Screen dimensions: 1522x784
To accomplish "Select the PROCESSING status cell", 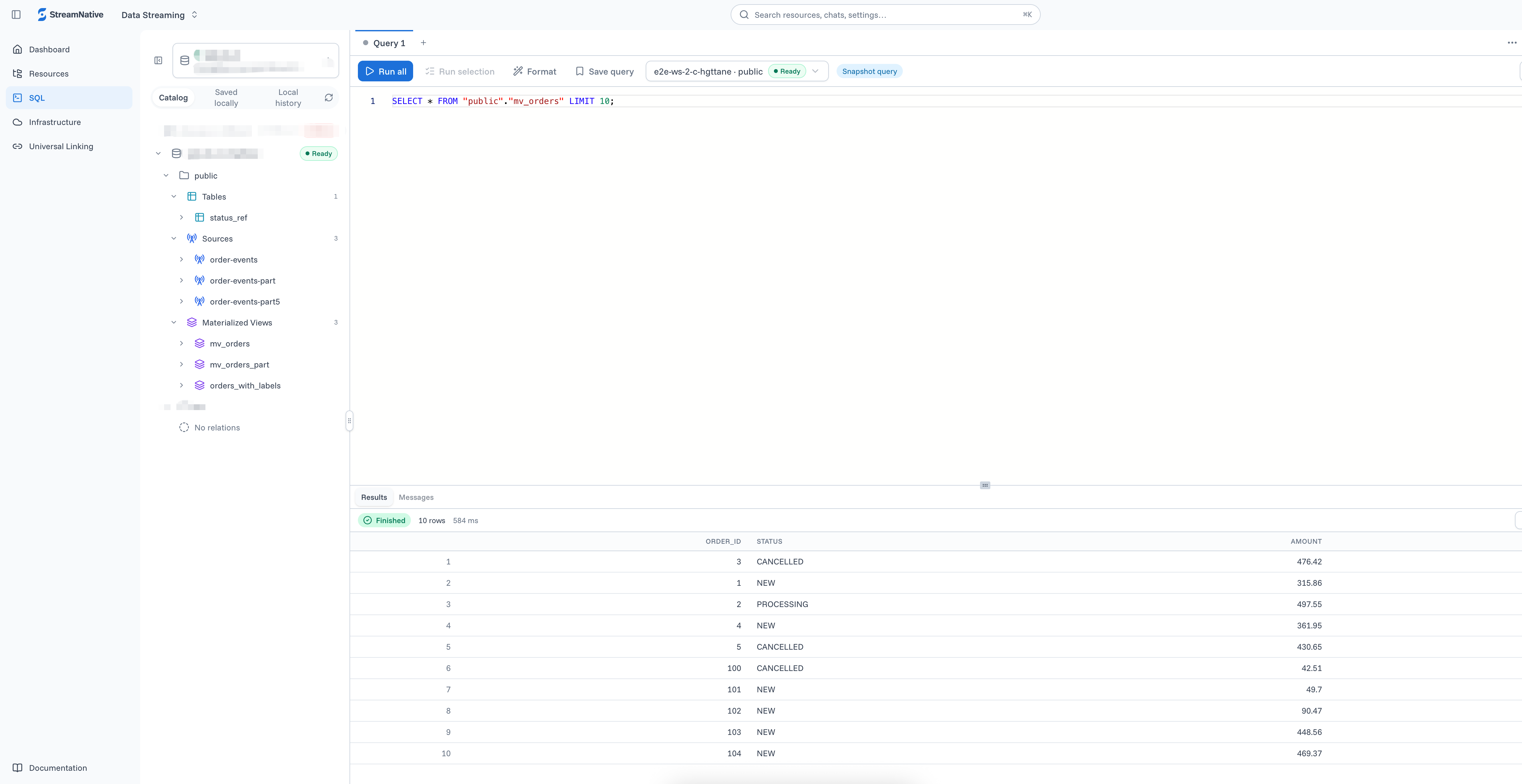I will [782, 604].
